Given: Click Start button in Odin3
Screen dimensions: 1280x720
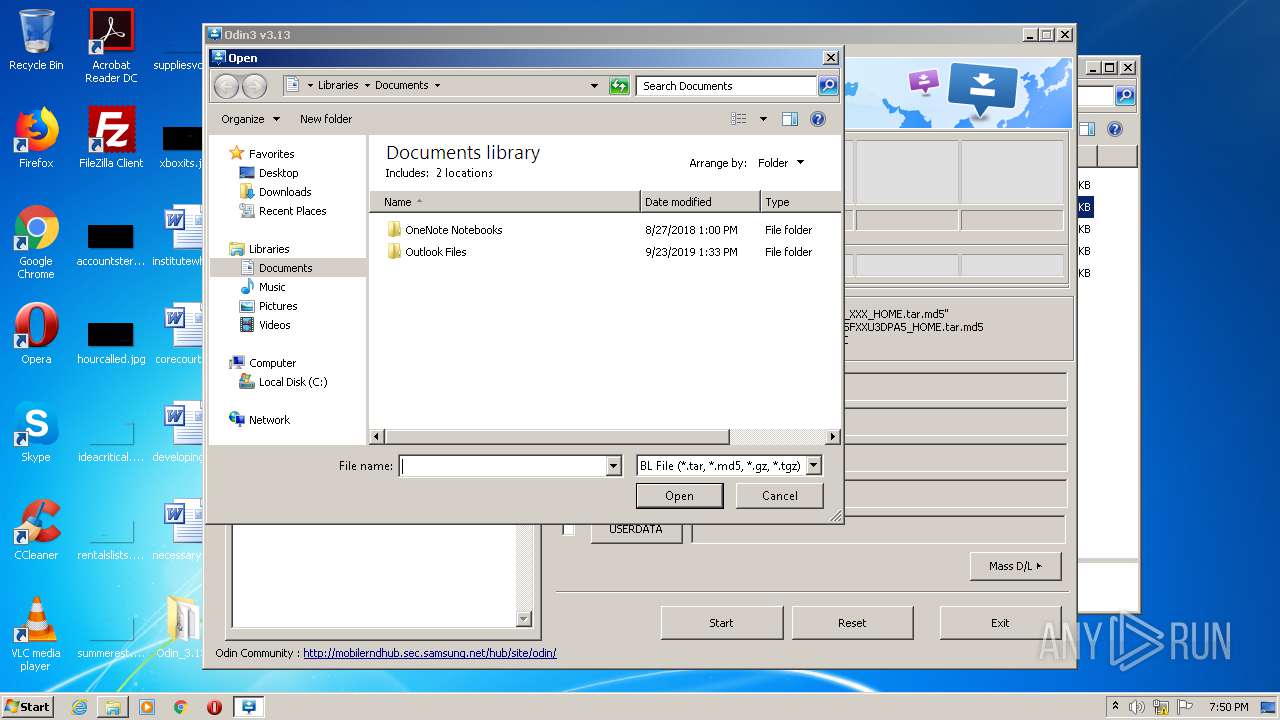Looking at the screenshot, I should tap(721, 622).
